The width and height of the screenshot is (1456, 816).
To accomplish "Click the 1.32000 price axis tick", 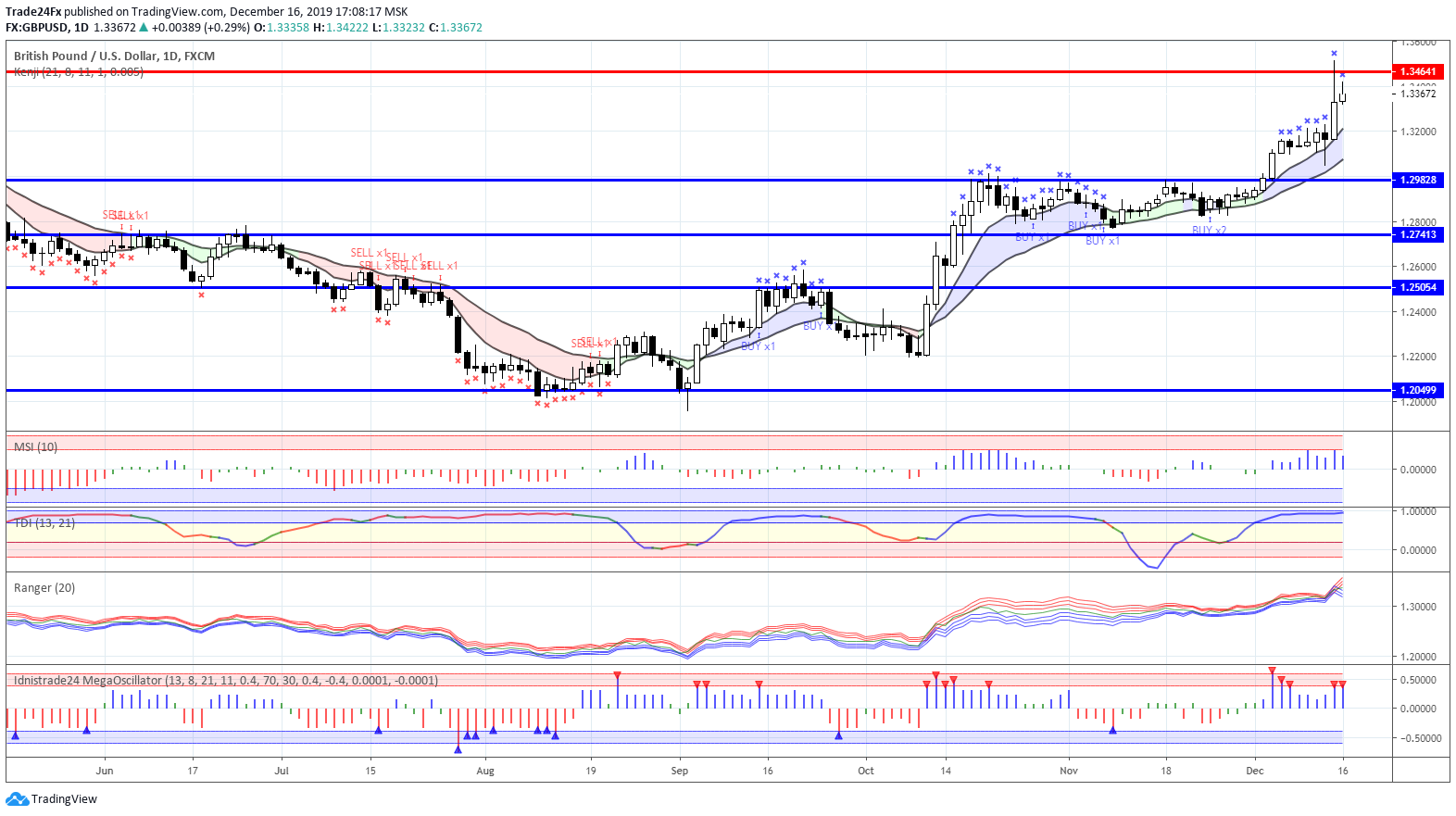I will point(1418,132).
